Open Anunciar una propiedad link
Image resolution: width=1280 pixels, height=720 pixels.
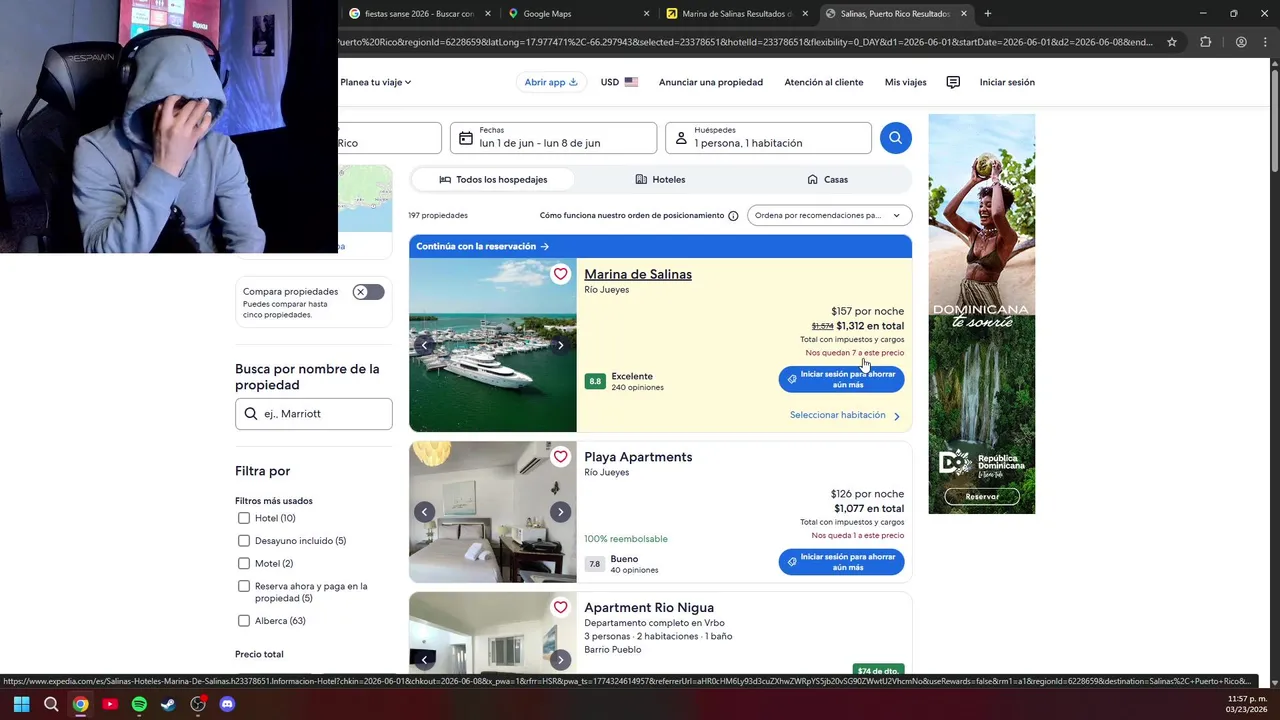pyautogui.click(x=711, y=82)
